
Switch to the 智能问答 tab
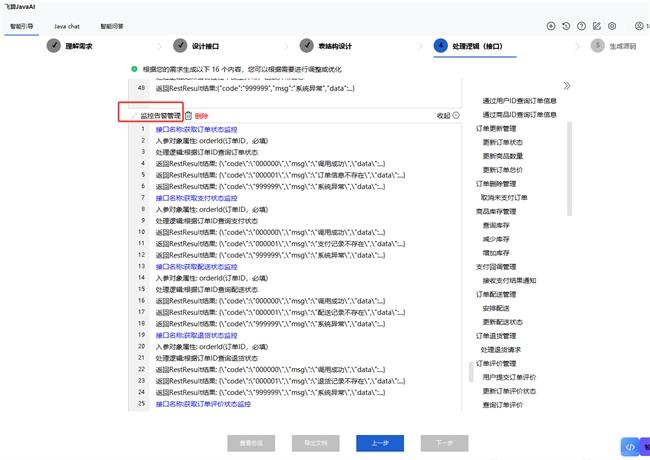click(x=112, y=26)
